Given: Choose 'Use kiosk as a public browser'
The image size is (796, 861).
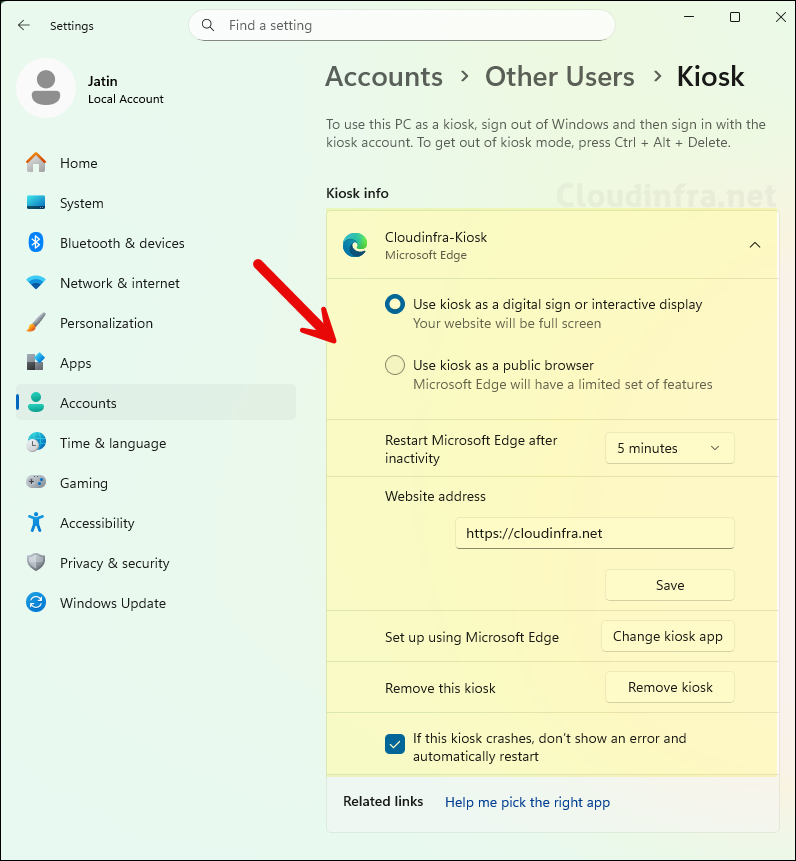Looking at the screenshot, I should [x=395, y=364].
